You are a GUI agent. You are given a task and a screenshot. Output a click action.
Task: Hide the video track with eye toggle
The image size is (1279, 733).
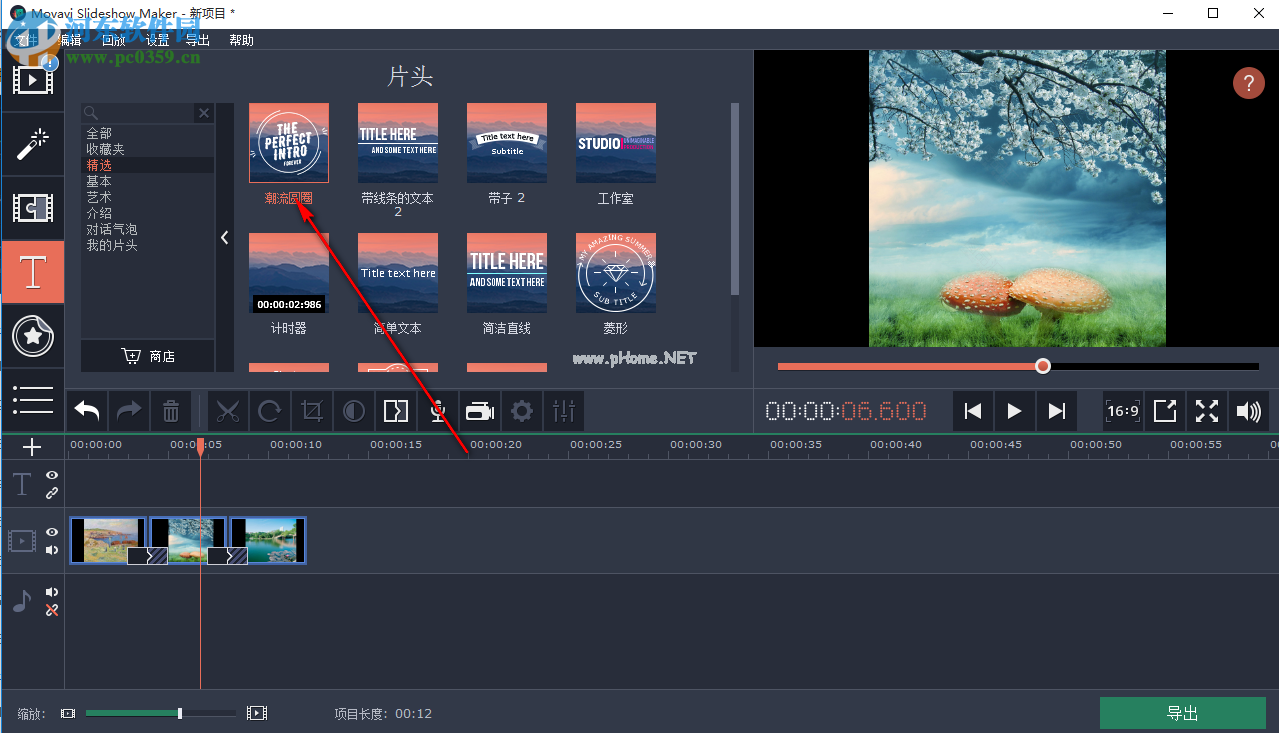[51, 531]
